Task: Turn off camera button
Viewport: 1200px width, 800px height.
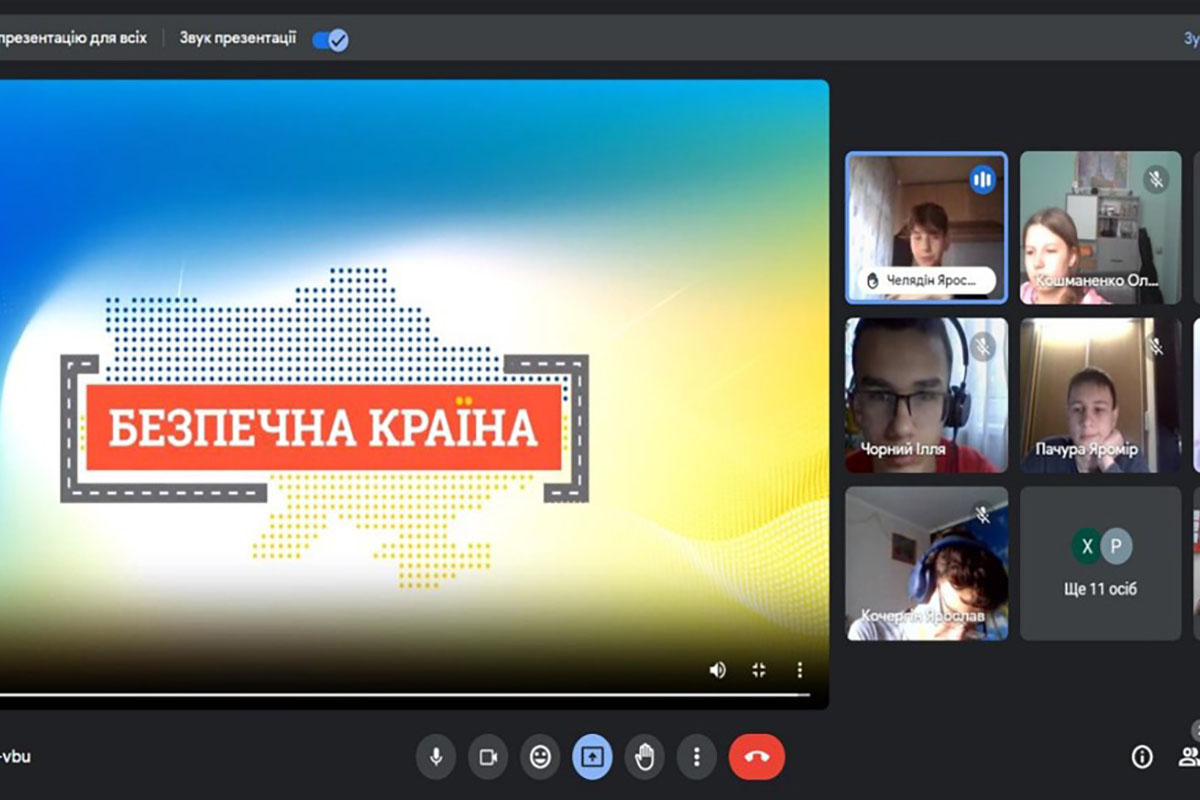Action: pos(488,757)
